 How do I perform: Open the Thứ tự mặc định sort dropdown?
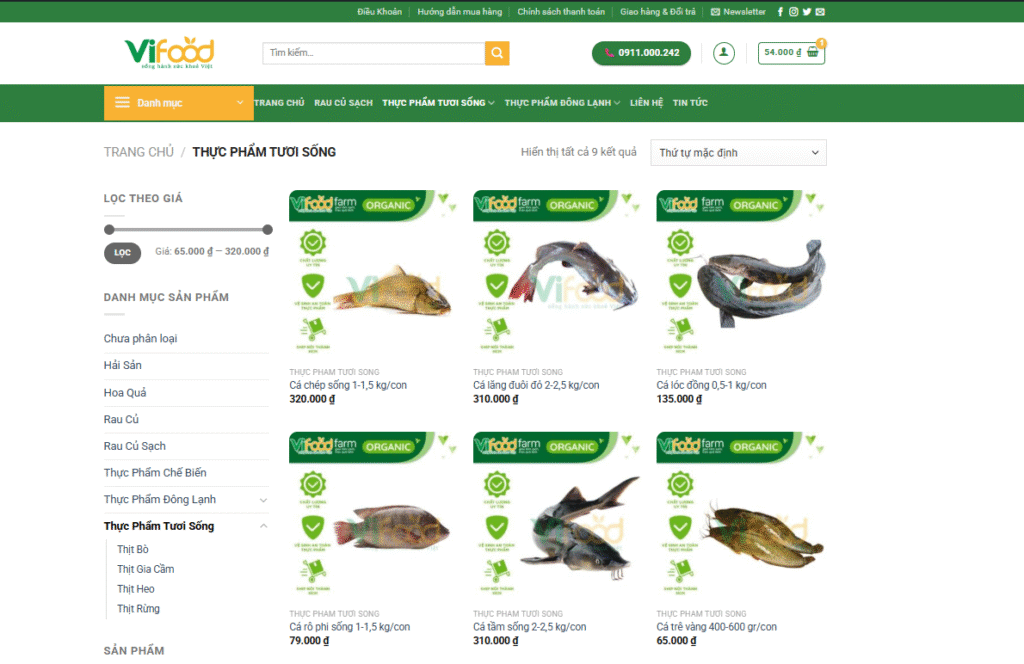click(x=739, y=153)
